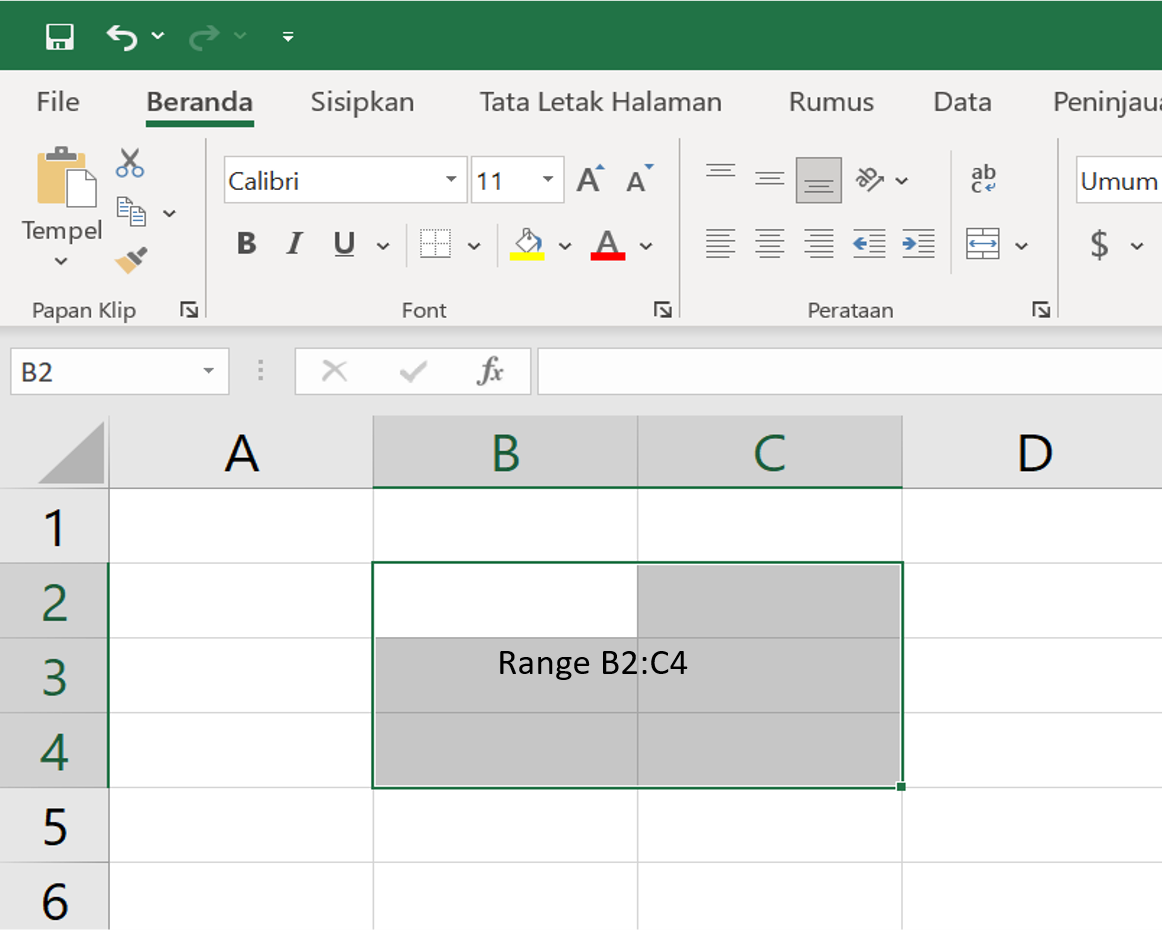Open the Umum number format dropdown
The height and width of the screenshot is (930, 1162).
(x=1120, y=180)
